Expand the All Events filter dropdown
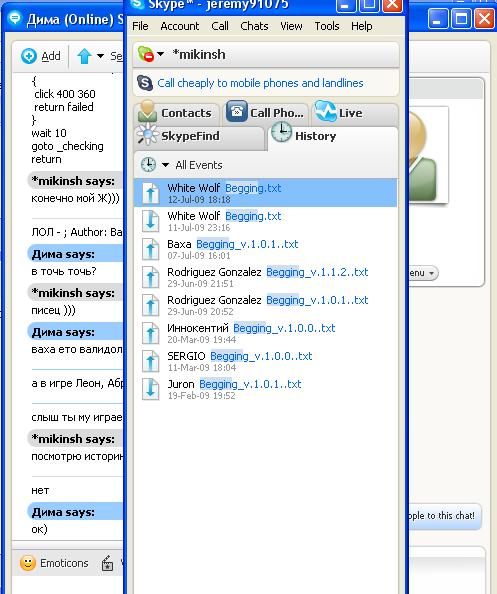 pyautogui.click(x=166, y=165)
